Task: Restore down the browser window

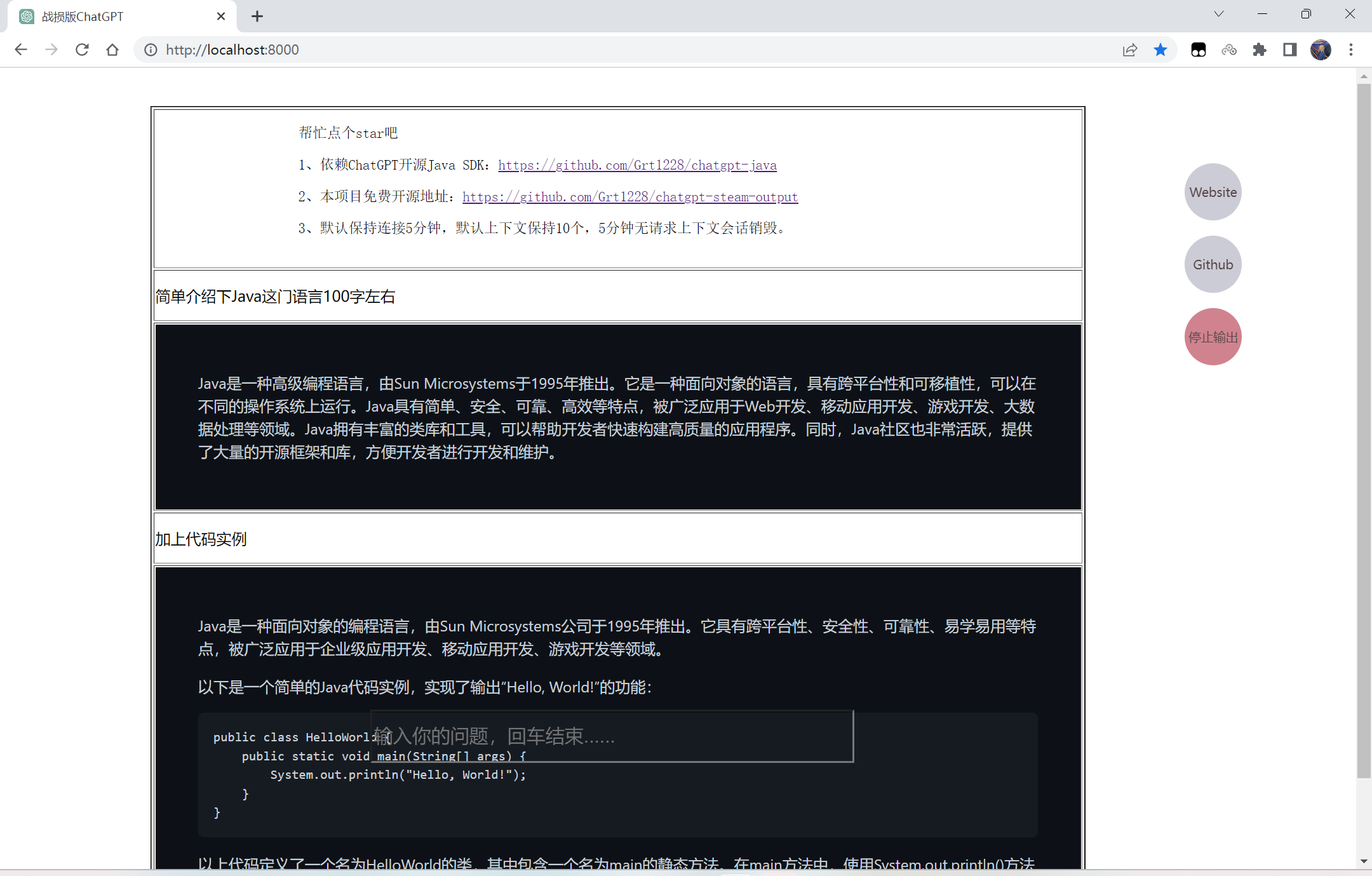Action: (1306, 14)
